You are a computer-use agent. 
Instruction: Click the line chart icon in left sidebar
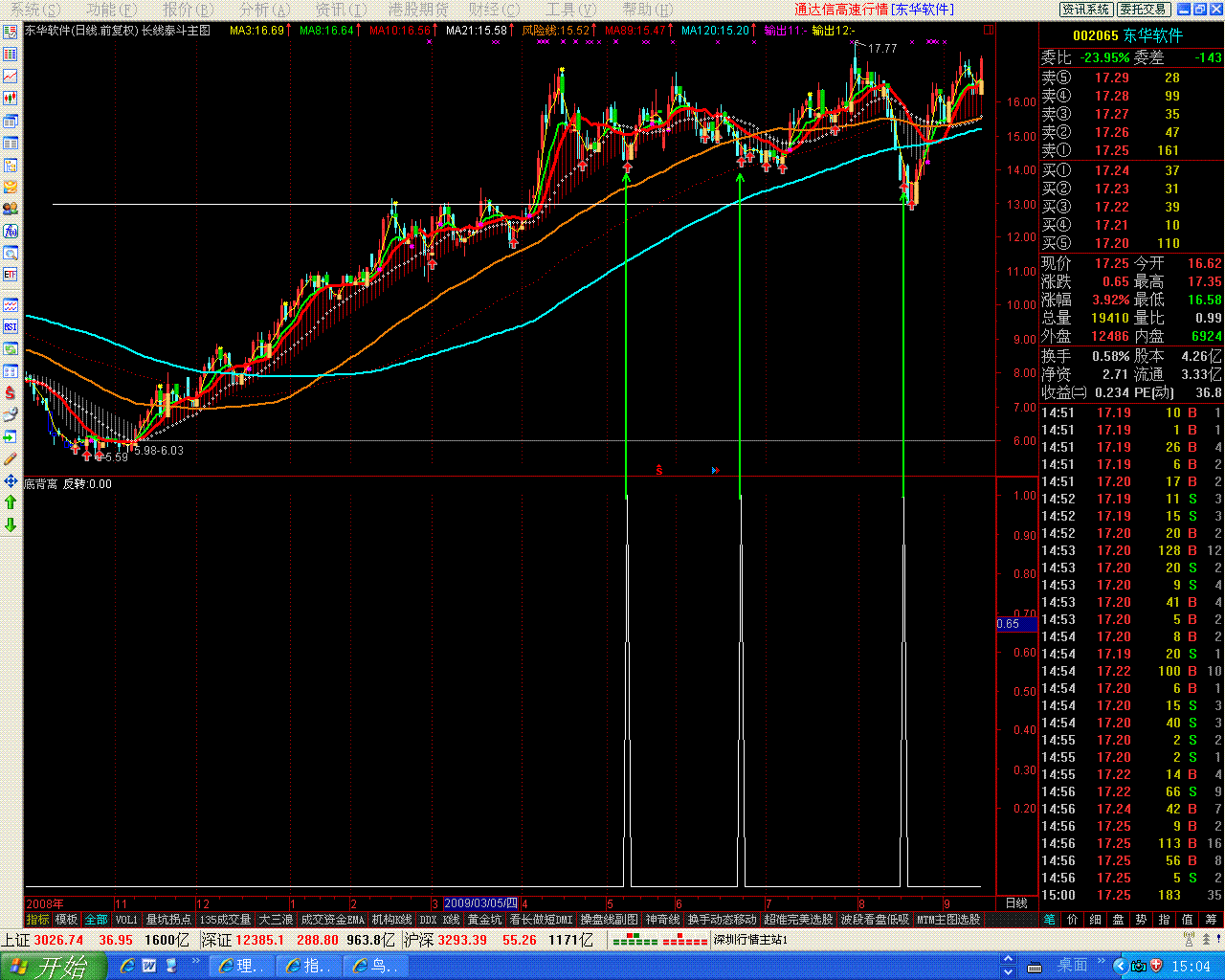click(x=11, y=76)
